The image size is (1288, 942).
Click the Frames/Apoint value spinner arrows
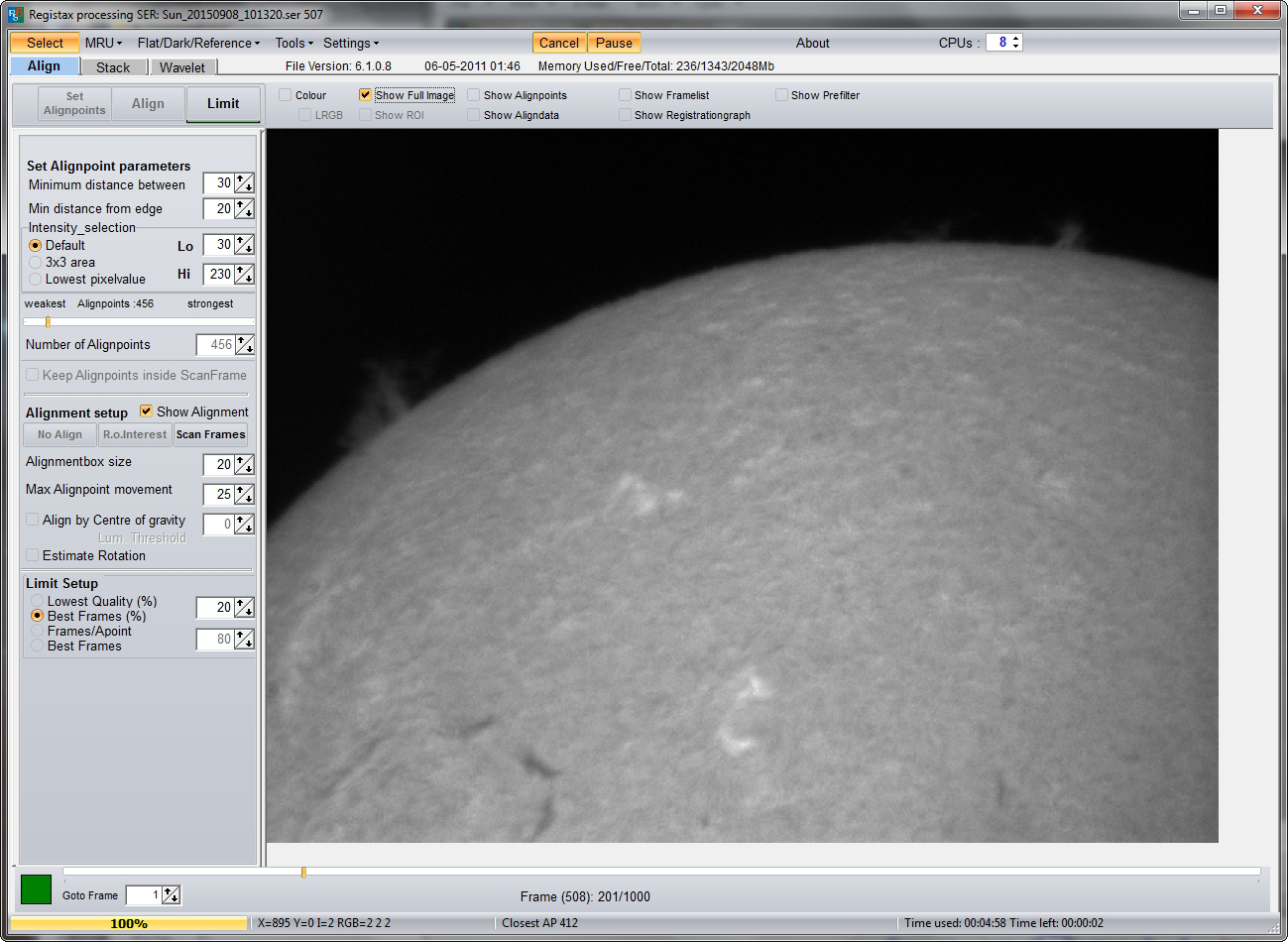coord(244,640)
